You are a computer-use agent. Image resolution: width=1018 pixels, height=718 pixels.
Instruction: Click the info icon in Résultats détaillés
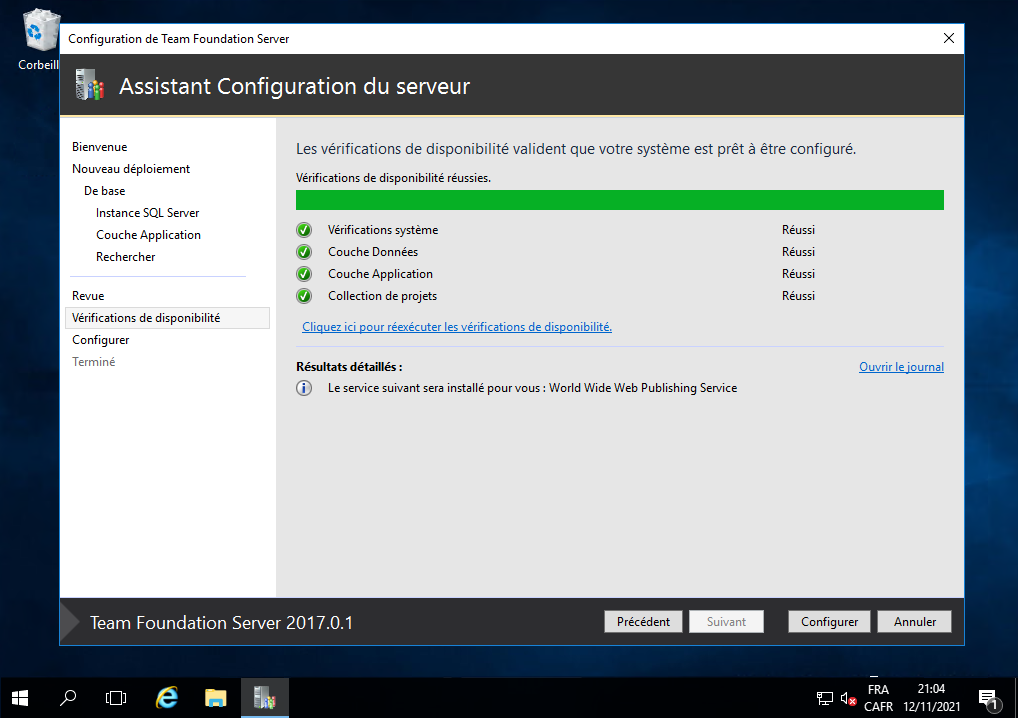click(304, 388)
